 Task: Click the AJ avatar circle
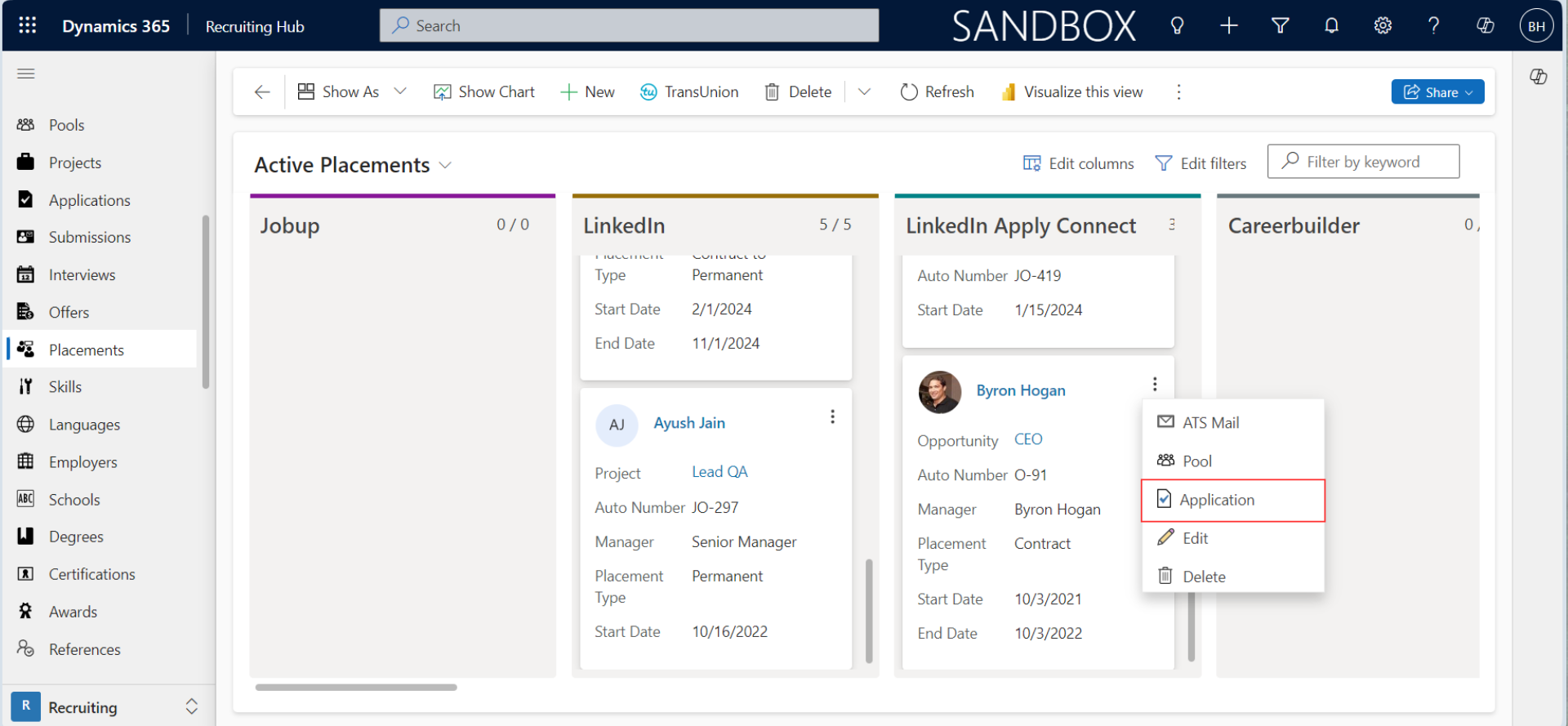(617, 425)
